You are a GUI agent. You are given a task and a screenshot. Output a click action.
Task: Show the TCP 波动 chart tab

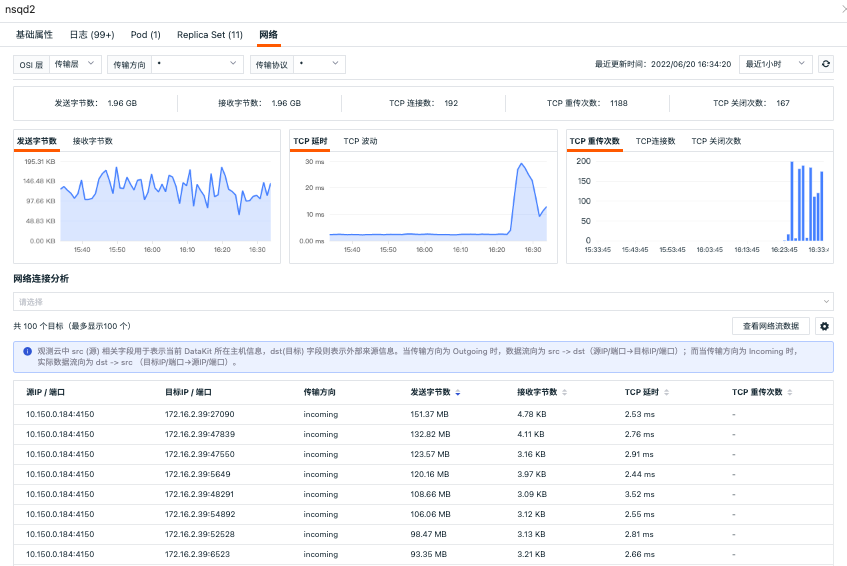pyautogui.click(x=361, y=141)
